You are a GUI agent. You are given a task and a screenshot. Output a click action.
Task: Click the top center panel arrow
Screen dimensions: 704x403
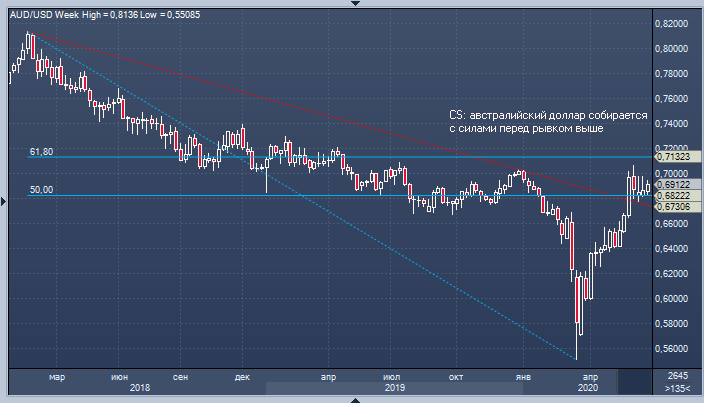(352, 4)
